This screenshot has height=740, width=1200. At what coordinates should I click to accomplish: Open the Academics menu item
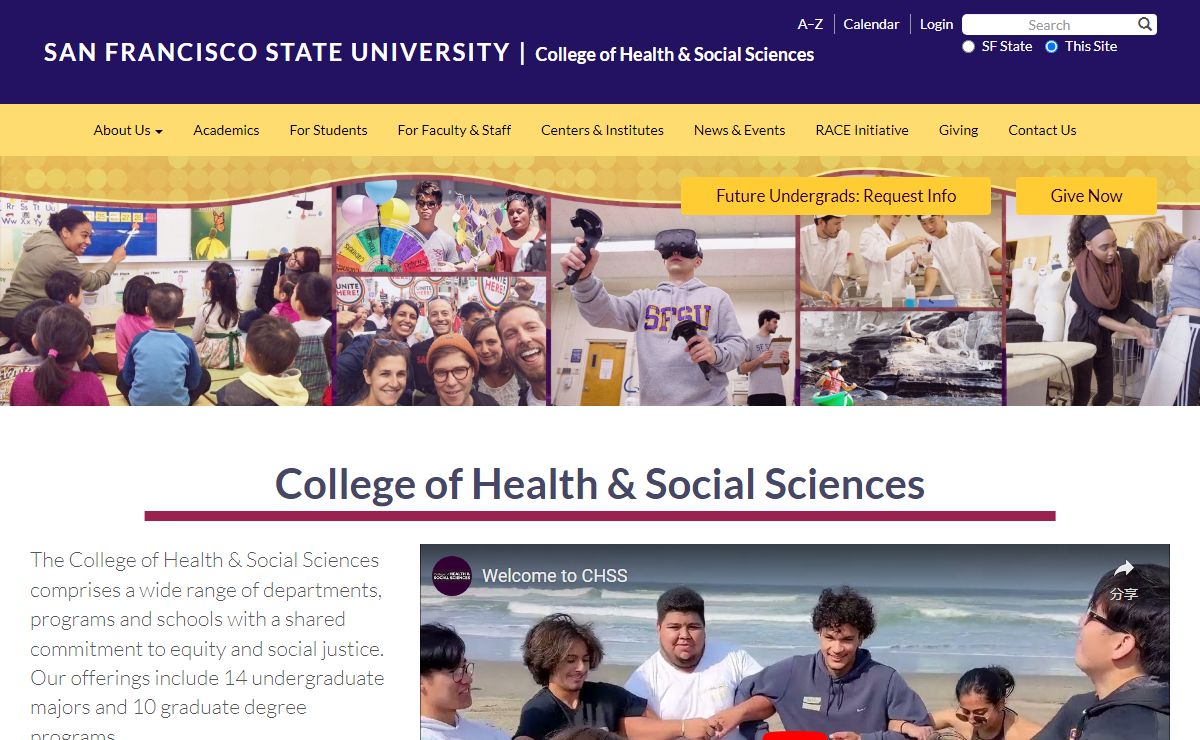click(x=226, y=130)
